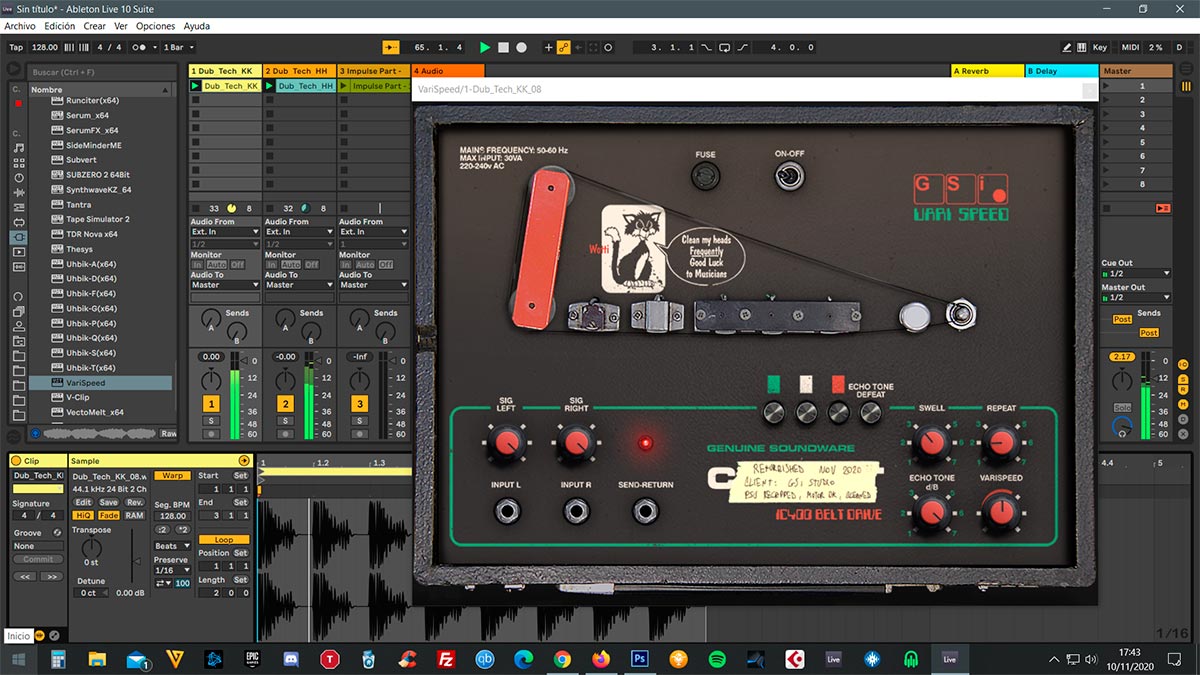Open Firefox from the taskbar
1200x675 pixels.
601,659
